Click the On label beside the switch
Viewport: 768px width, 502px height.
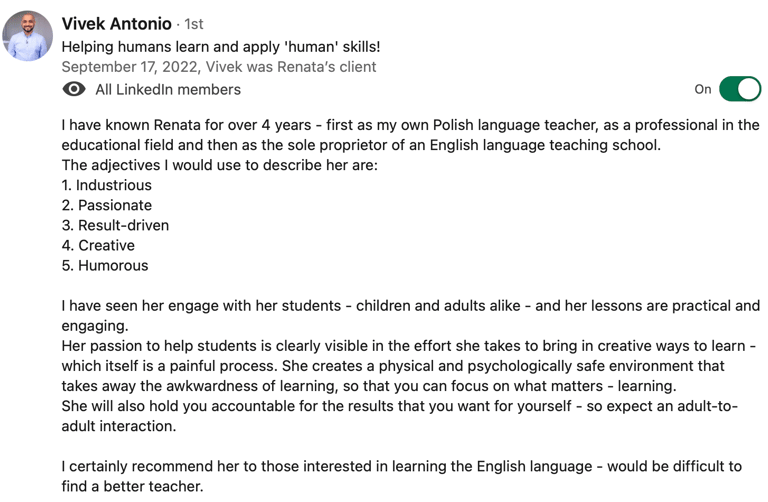point(702,89)
